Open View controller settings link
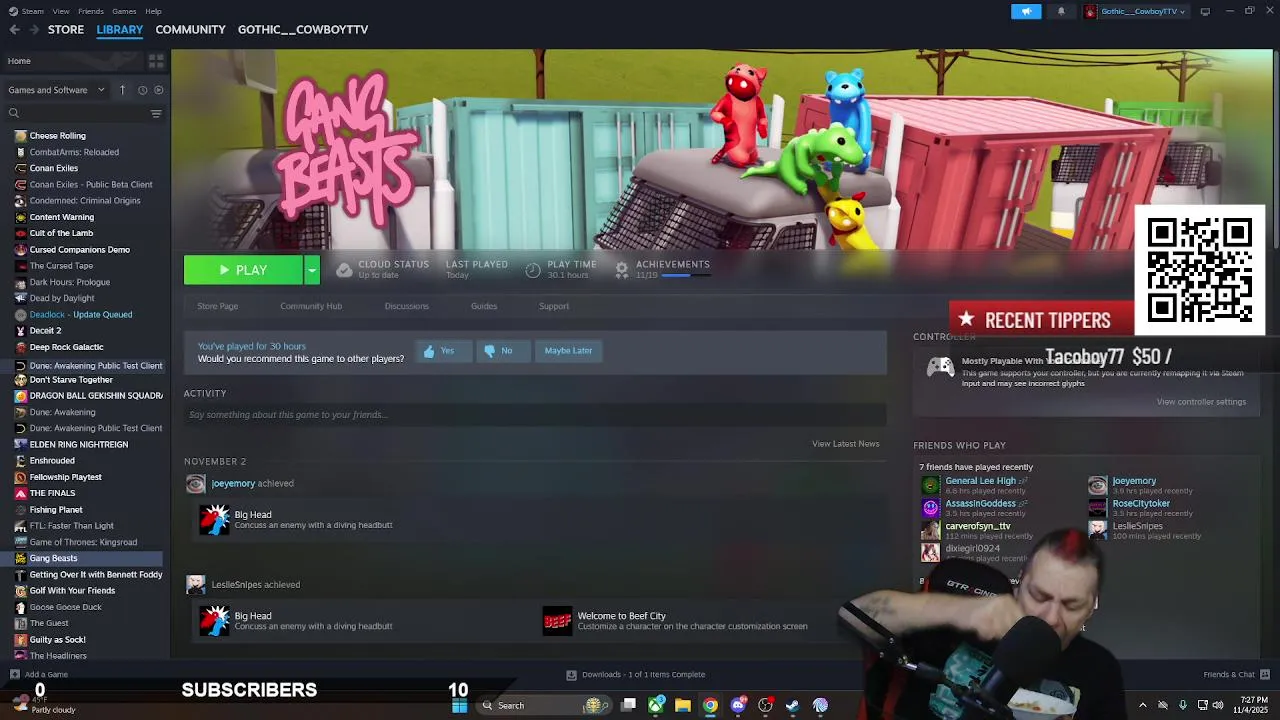Image resolution: width=1280 pixels, height=720 pixels. click(1201, 402)
